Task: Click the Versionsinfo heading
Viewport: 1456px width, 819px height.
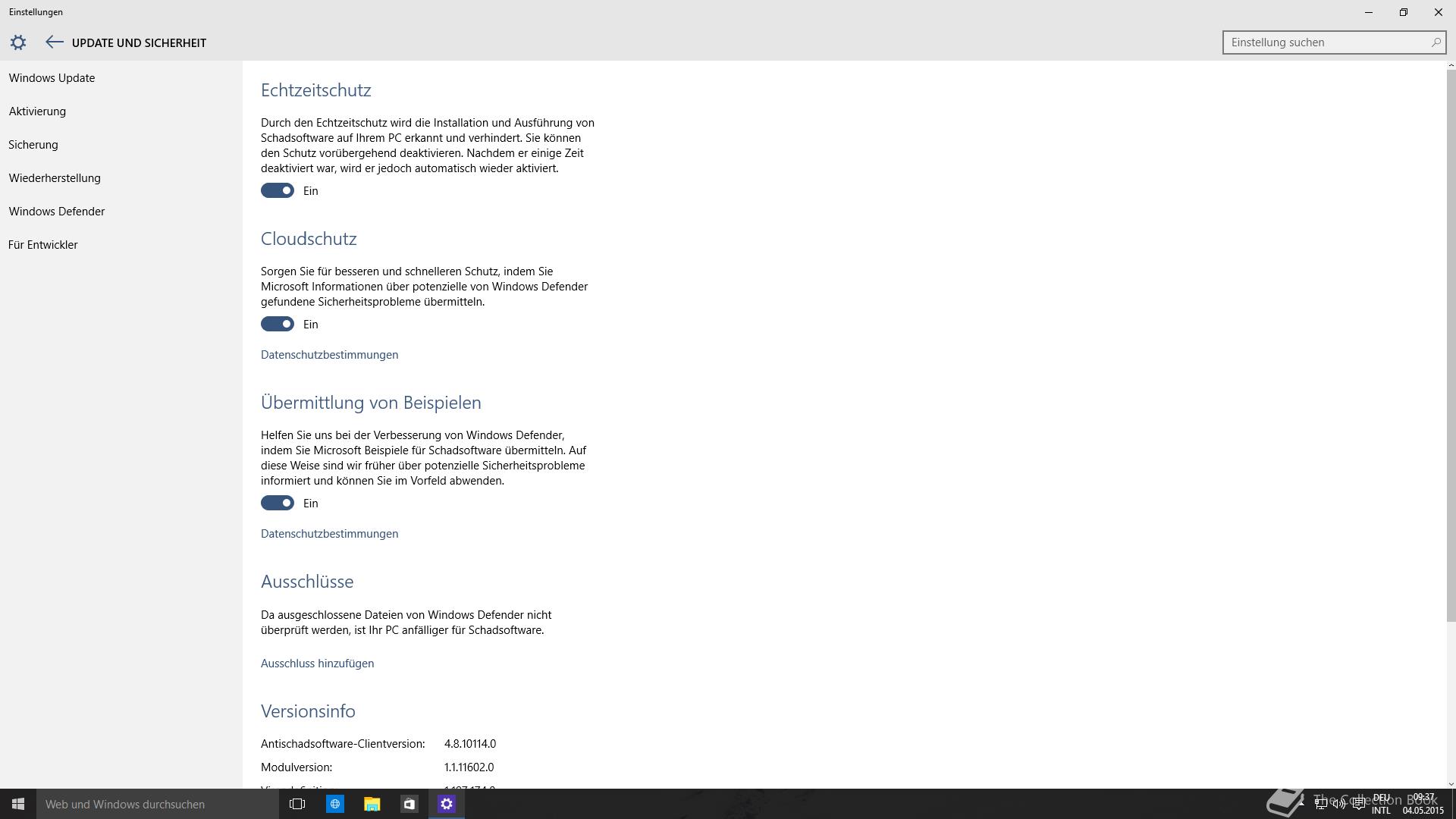Action: [x=308, y=711]
